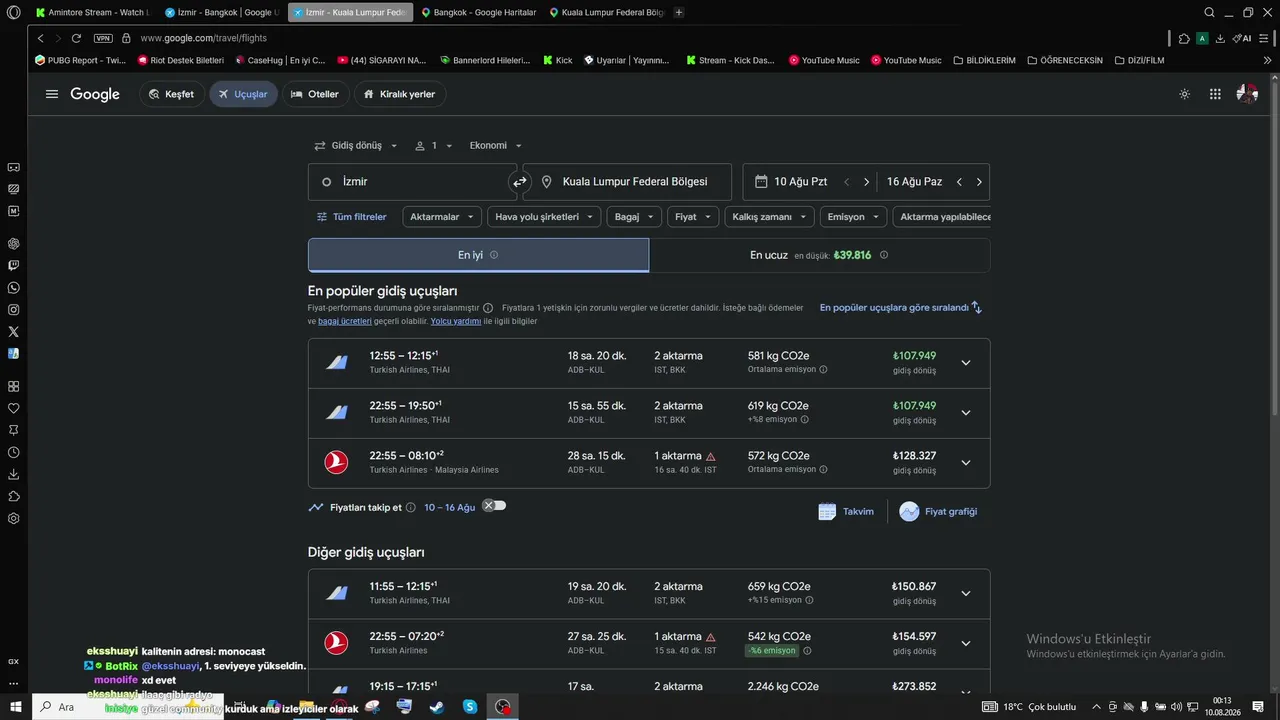1280x720 pixels.
Task: Open the Ekonomi cabin class dropdown
Action: 496,146
